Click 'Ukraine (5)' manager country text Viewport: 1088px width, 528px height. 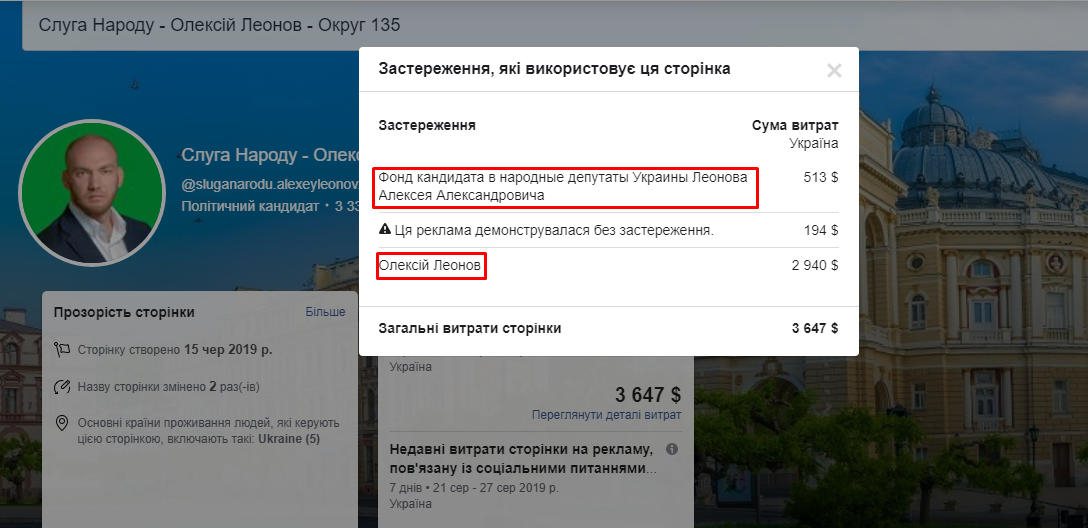pyautogui.click(x=289, y=439)
